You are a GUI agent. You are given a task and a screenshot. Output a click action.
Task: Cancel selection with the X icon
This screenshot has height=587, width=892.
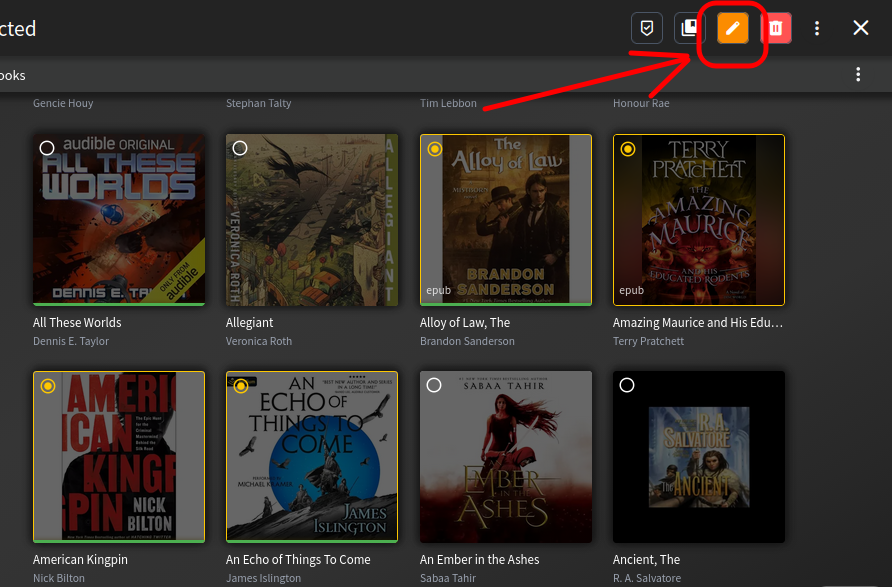[861, 27]
